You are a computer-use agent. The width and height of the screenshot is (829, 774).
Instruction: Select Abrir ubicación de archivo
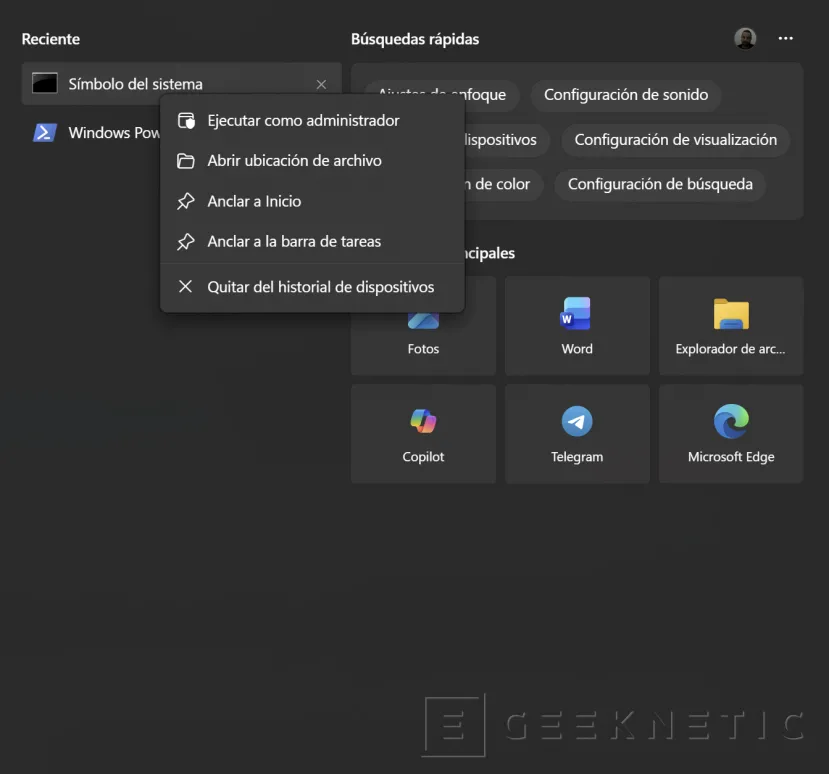(291, 161)
